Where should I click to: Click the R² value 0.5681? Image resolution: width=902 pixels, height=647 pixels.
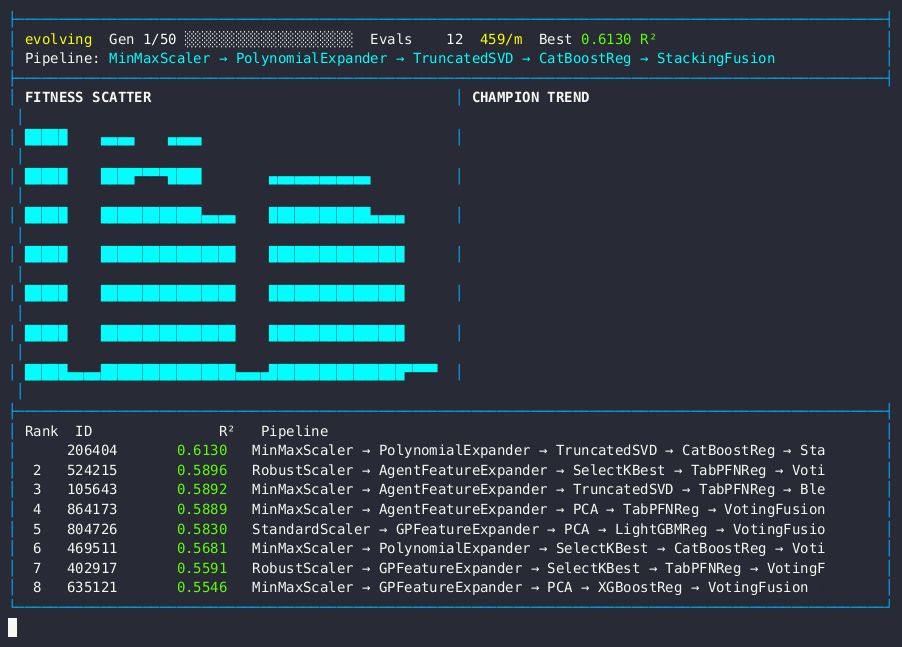point(202,549)
